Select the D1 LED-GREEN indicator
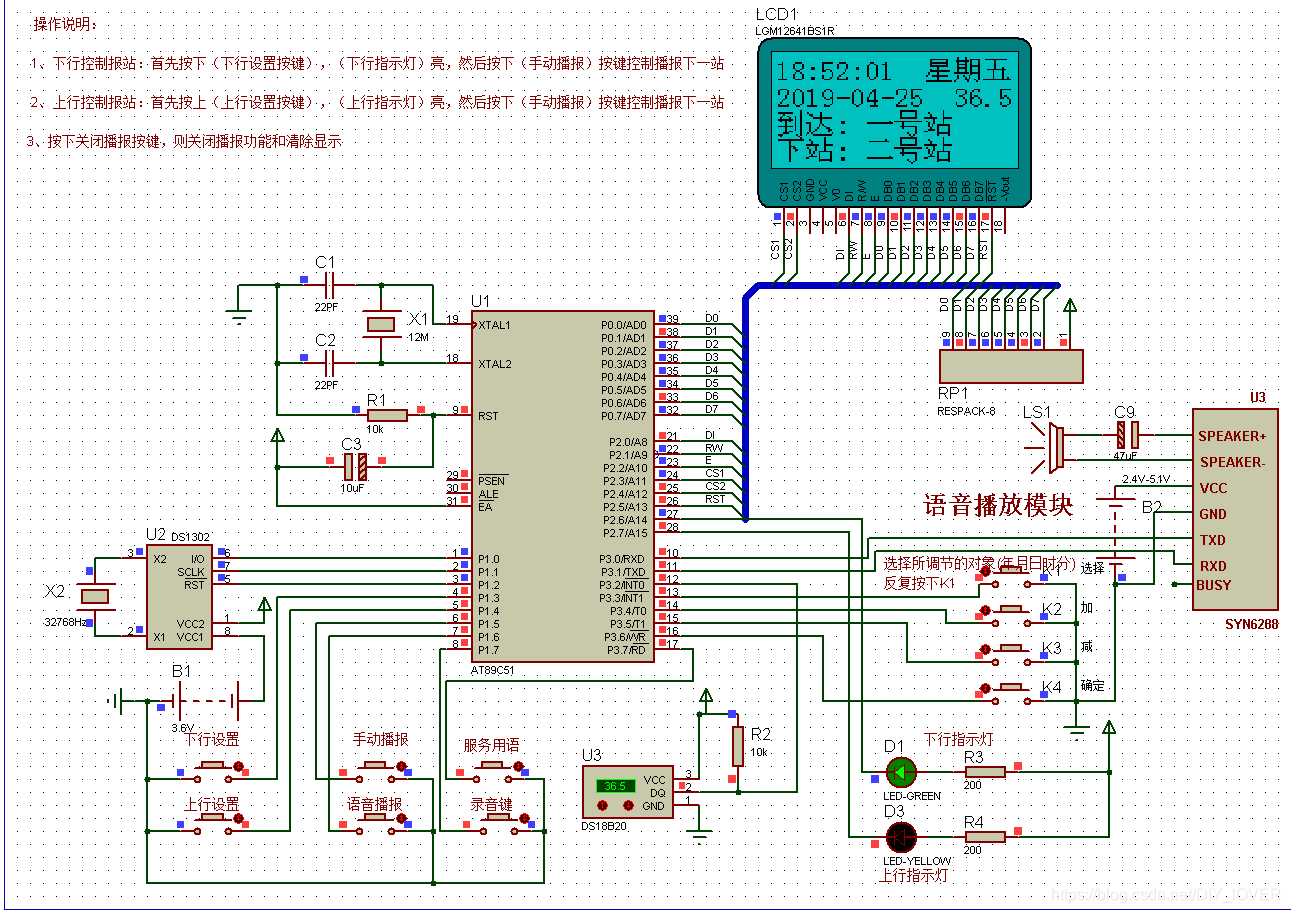The height and width of the screenshot is (913, 1291). [901, 771]
